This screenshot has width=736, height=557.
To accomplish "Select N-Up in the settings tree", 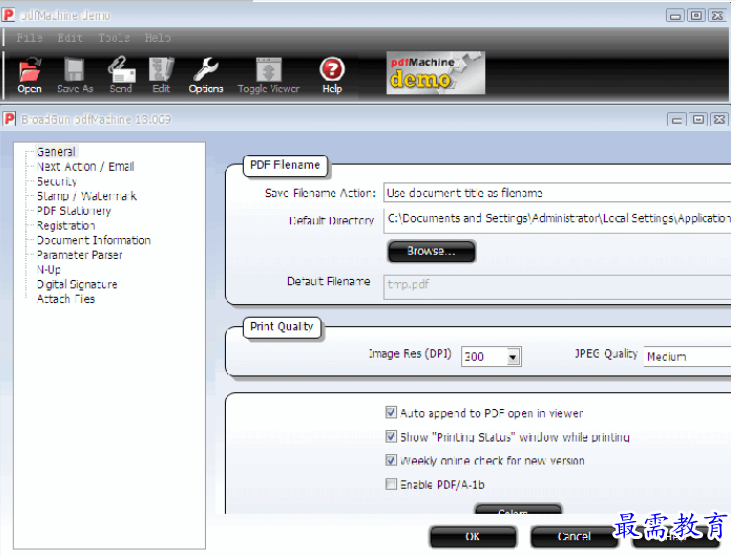I will (x=48, y=269).
